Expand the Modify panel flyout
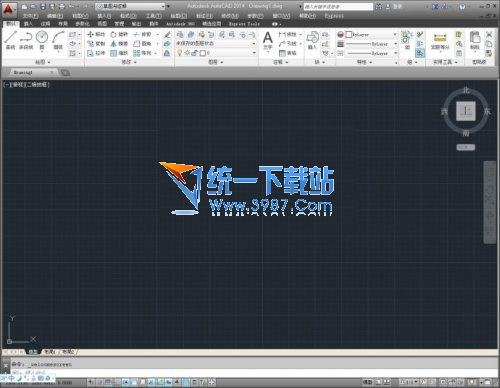This screenshot has height=388, width=500. pos(129,62)
